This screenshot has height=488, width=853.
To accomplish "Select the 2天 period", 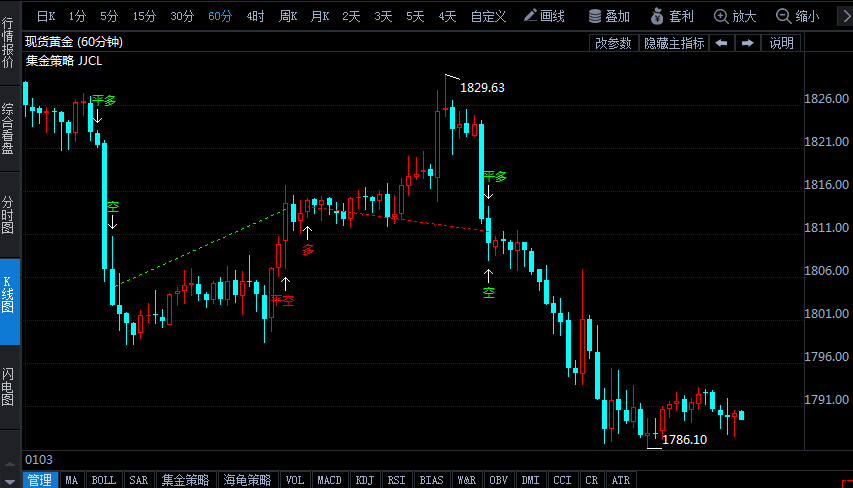I will point(351,16).
